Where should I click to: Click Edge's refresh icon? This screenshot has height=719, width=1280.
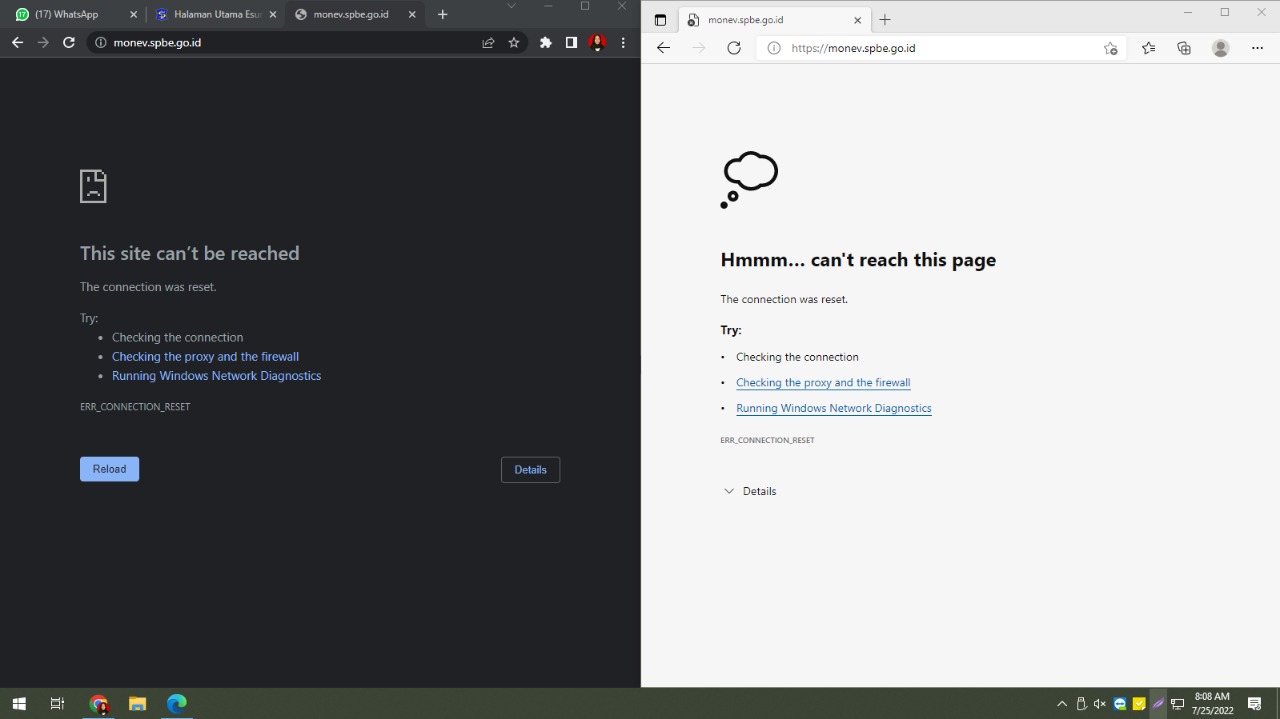[734, 48]
